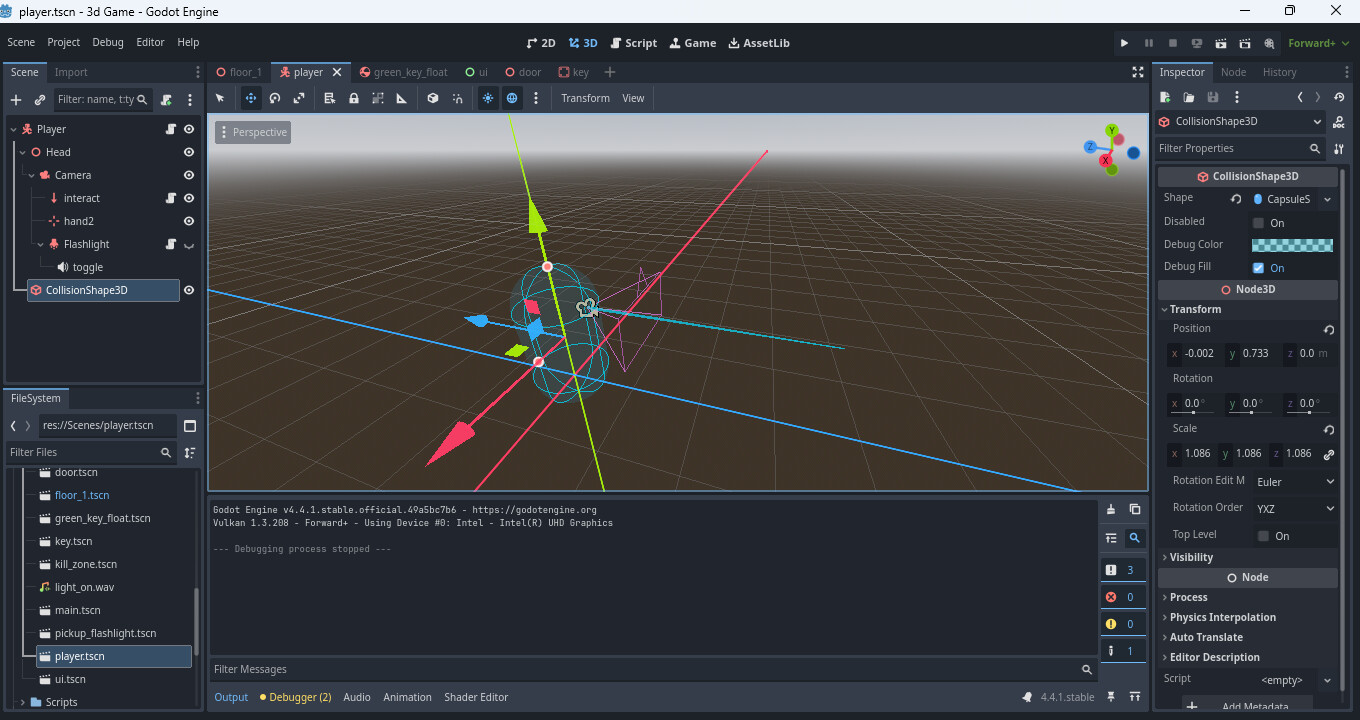
Task: Click the Debug Color swatch
Action: (x=1292, y=245)
